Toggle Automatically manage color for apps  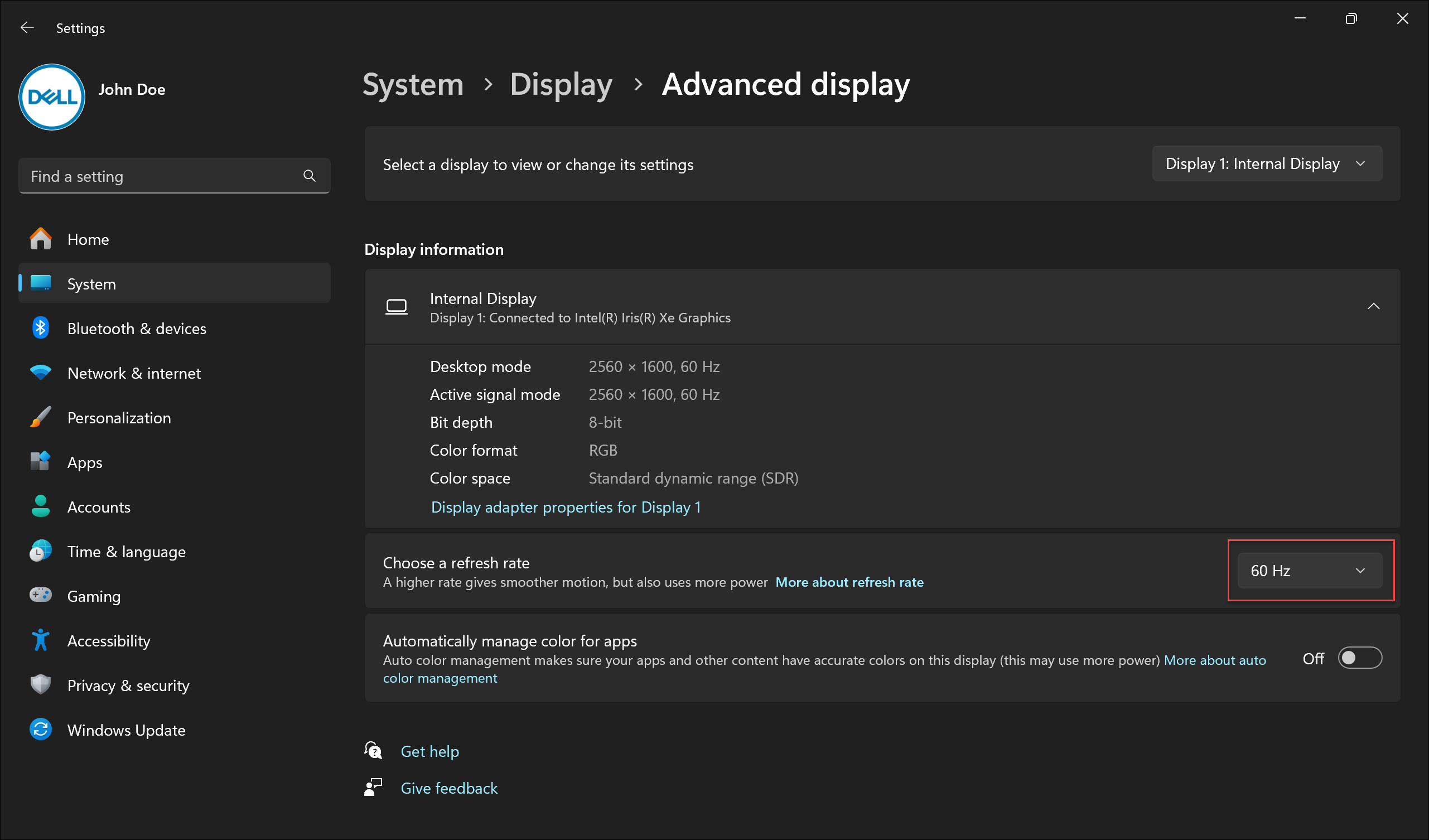pyautogui.click(x=1362, y=659)
